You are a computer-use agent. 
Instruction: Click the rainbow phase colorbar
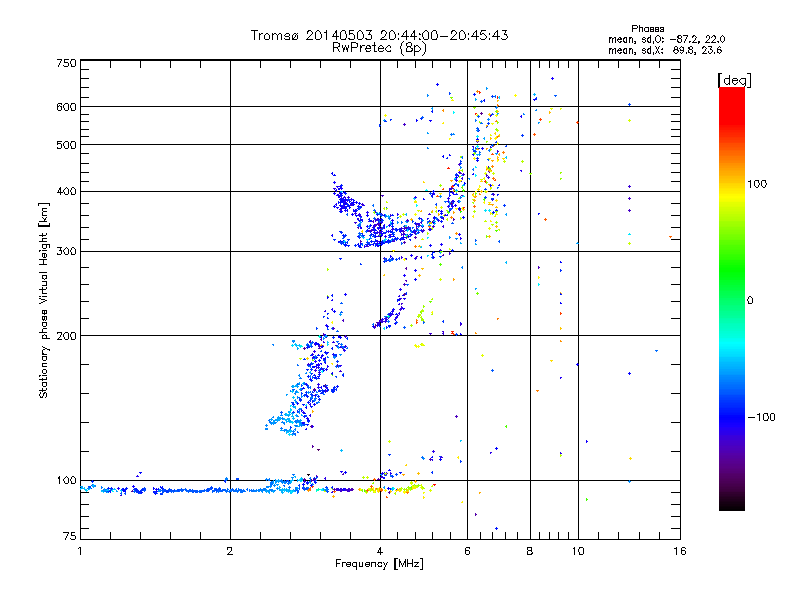(732, 298)
